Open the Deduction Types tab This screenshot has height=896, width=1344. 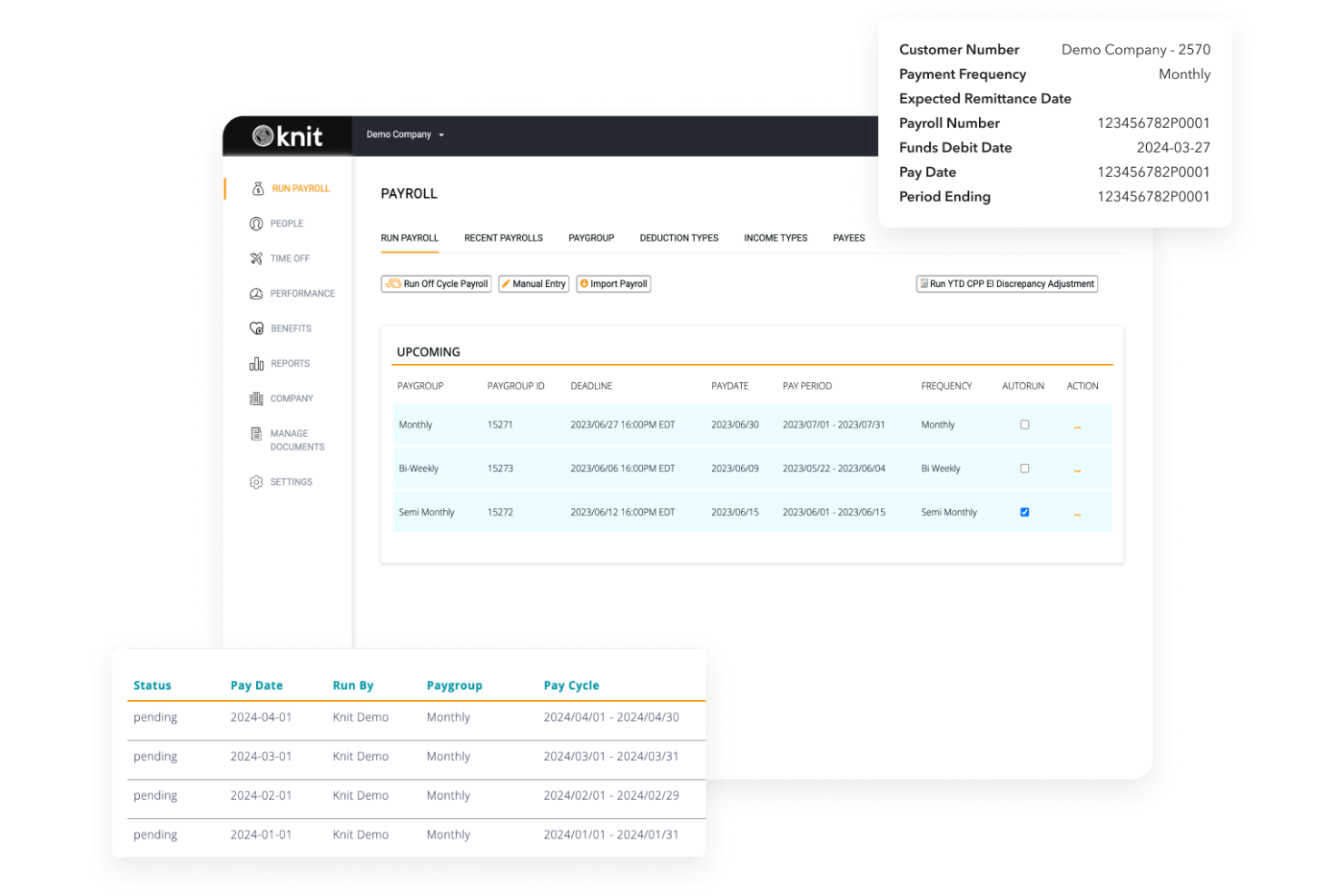(678, 238)
